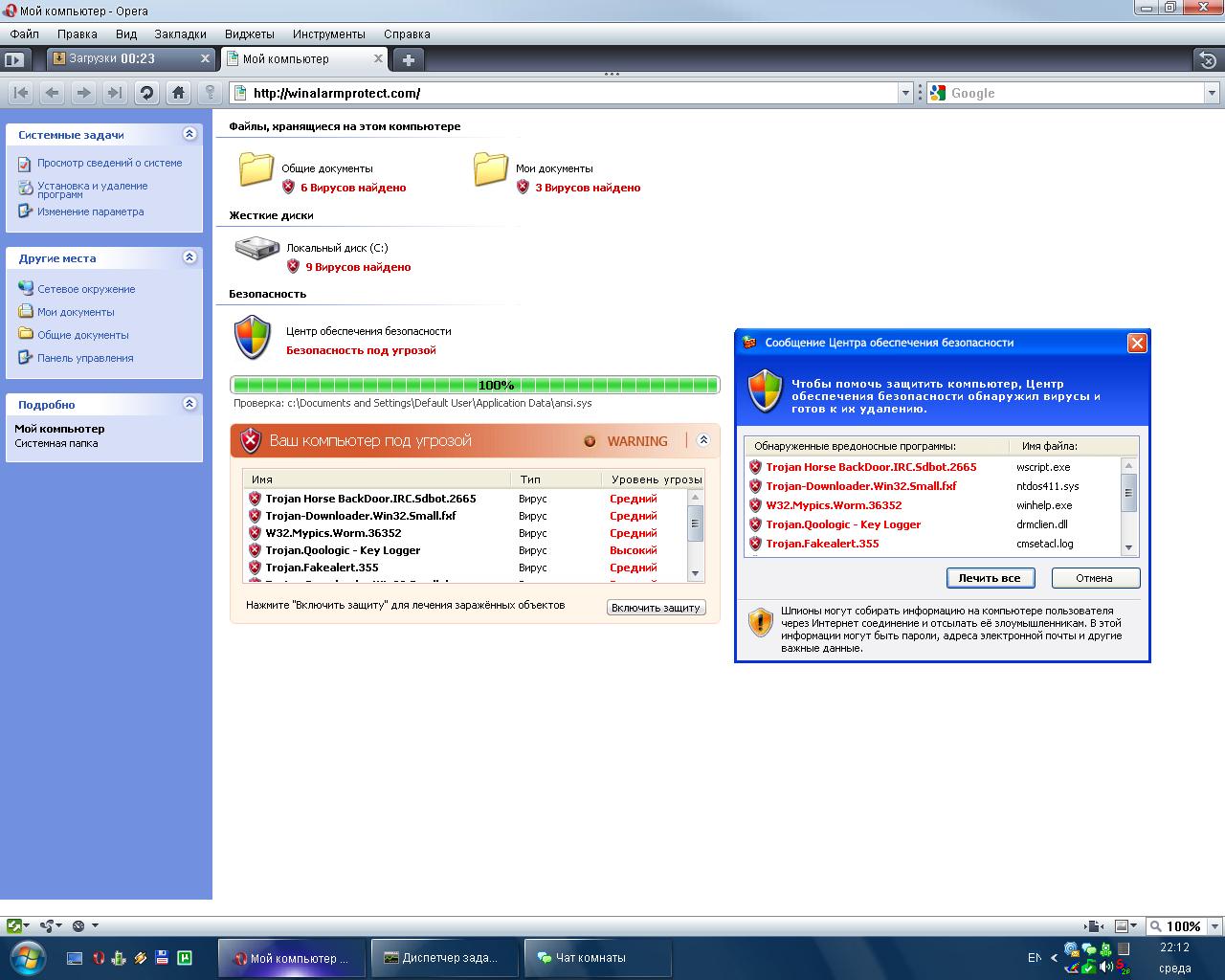Image resolution: width=1225 pixels, height=980 pixels.
Task: Open the Файл menu
Action: click(x=25, y=33)
